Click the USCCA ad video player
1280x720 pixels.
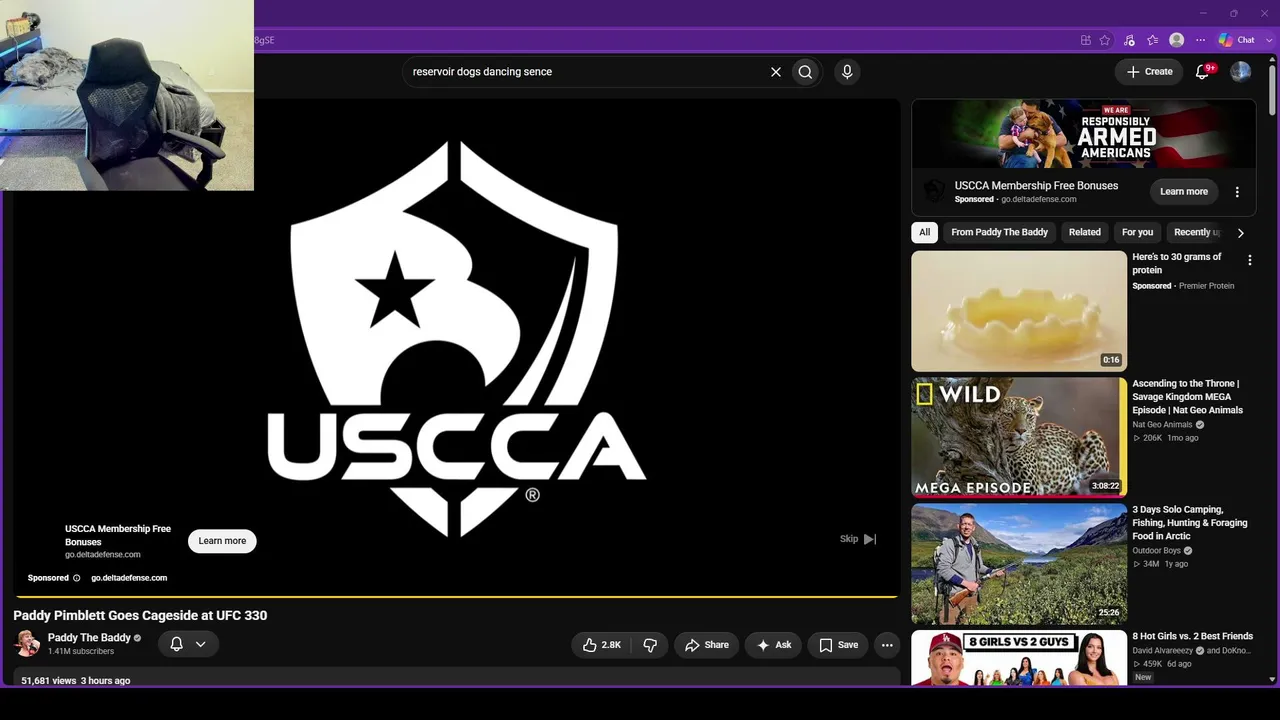[x=456, y=348]
